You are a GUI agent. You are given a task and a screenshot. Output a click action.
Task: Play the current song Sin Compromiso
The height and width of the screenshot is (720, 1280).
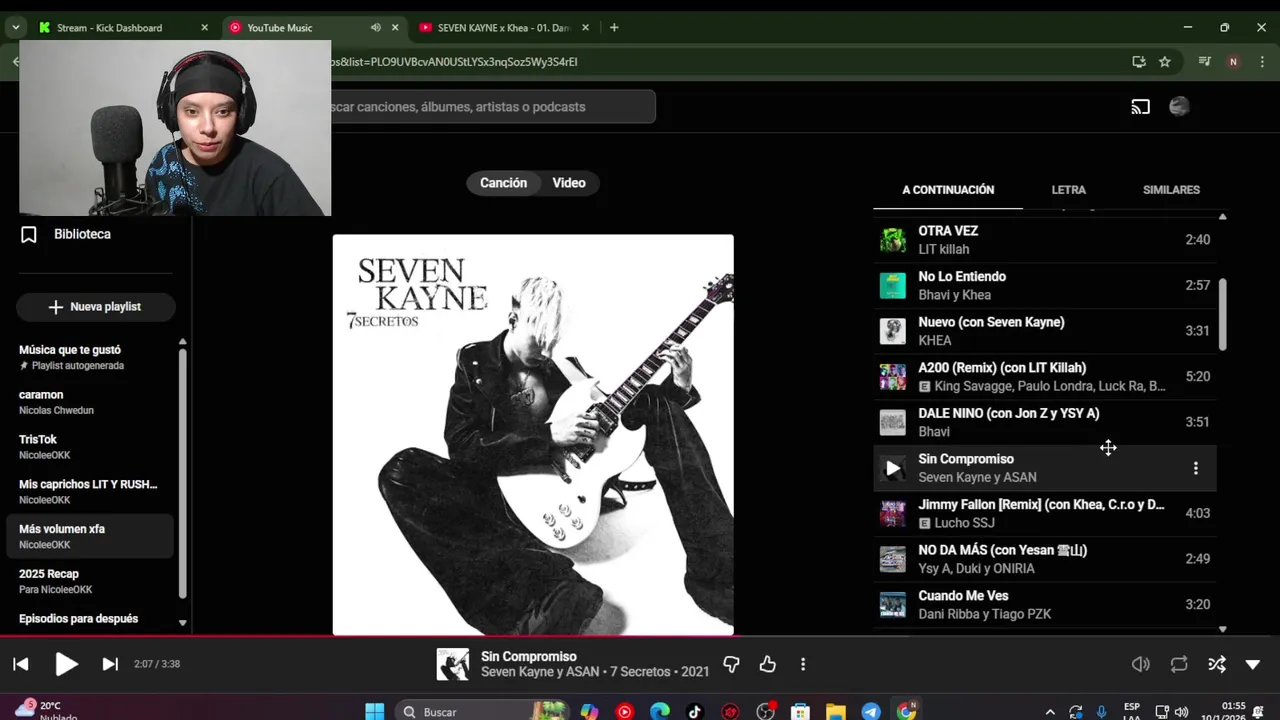pos(66,664)
